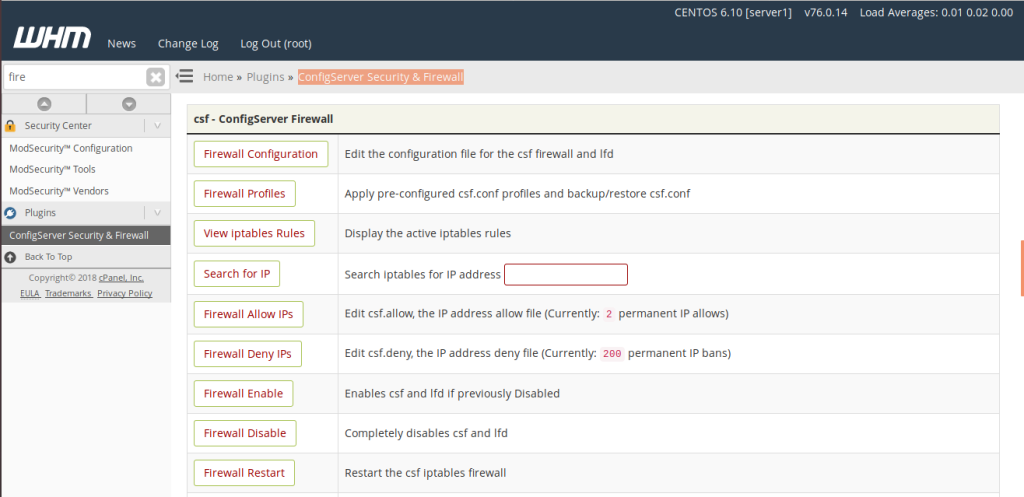
Task: Focus the IP address search input
Action: click(x=566, y=274)
